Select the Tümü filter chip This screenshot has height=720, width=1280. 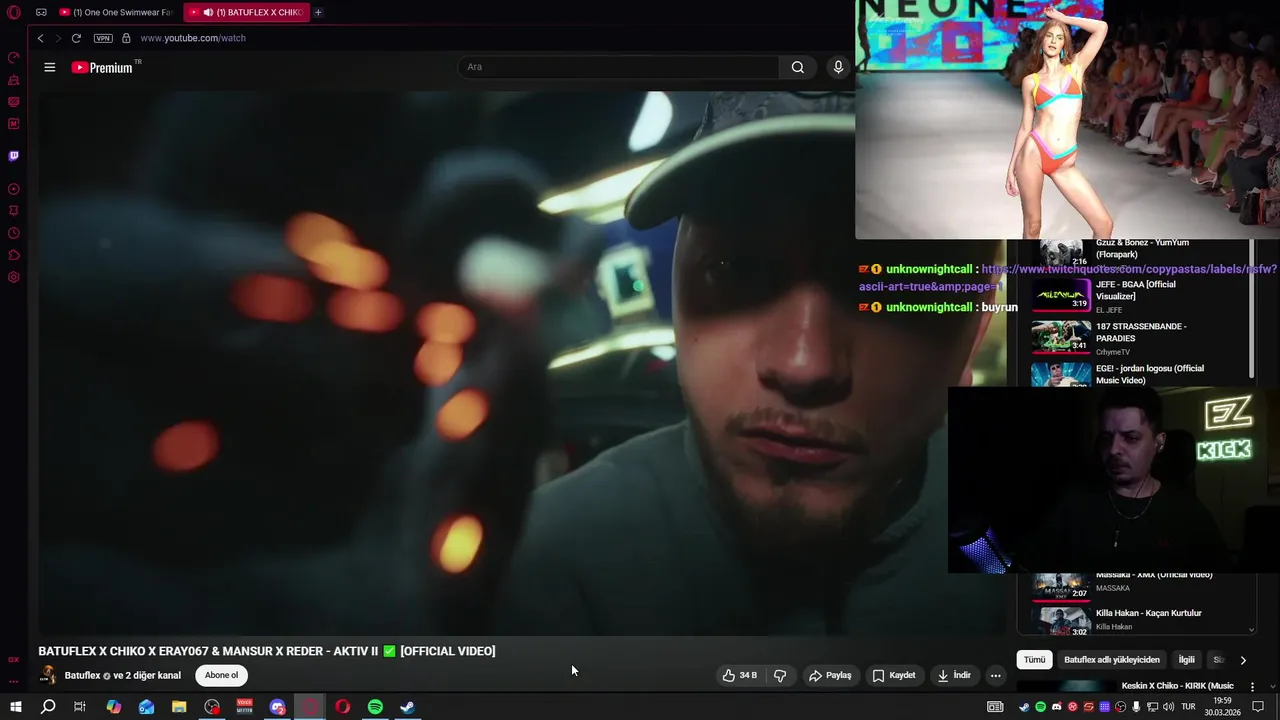pos(1034,660)
